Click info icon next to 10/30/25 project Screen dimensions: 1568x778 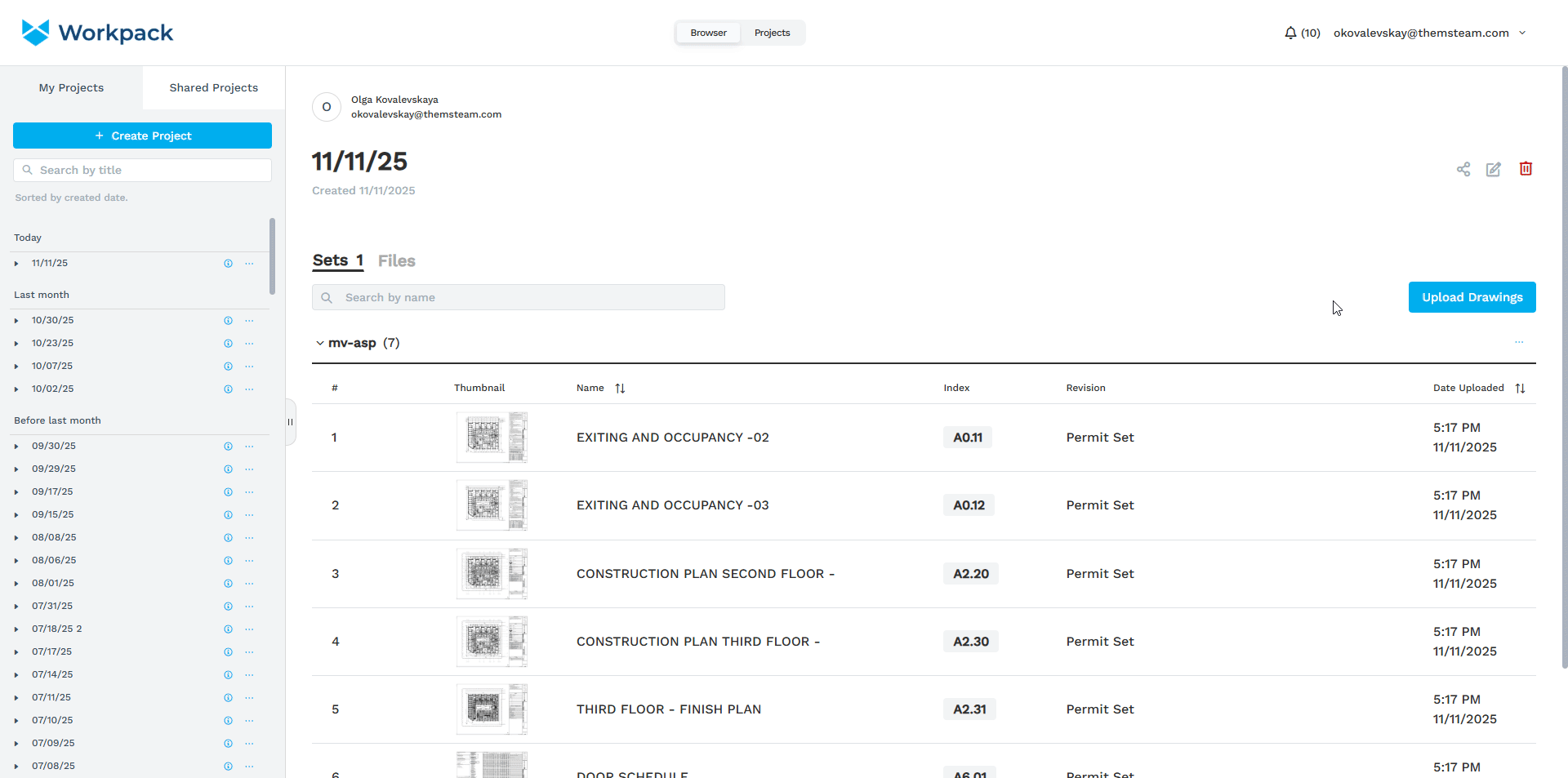tap(229, 321)
